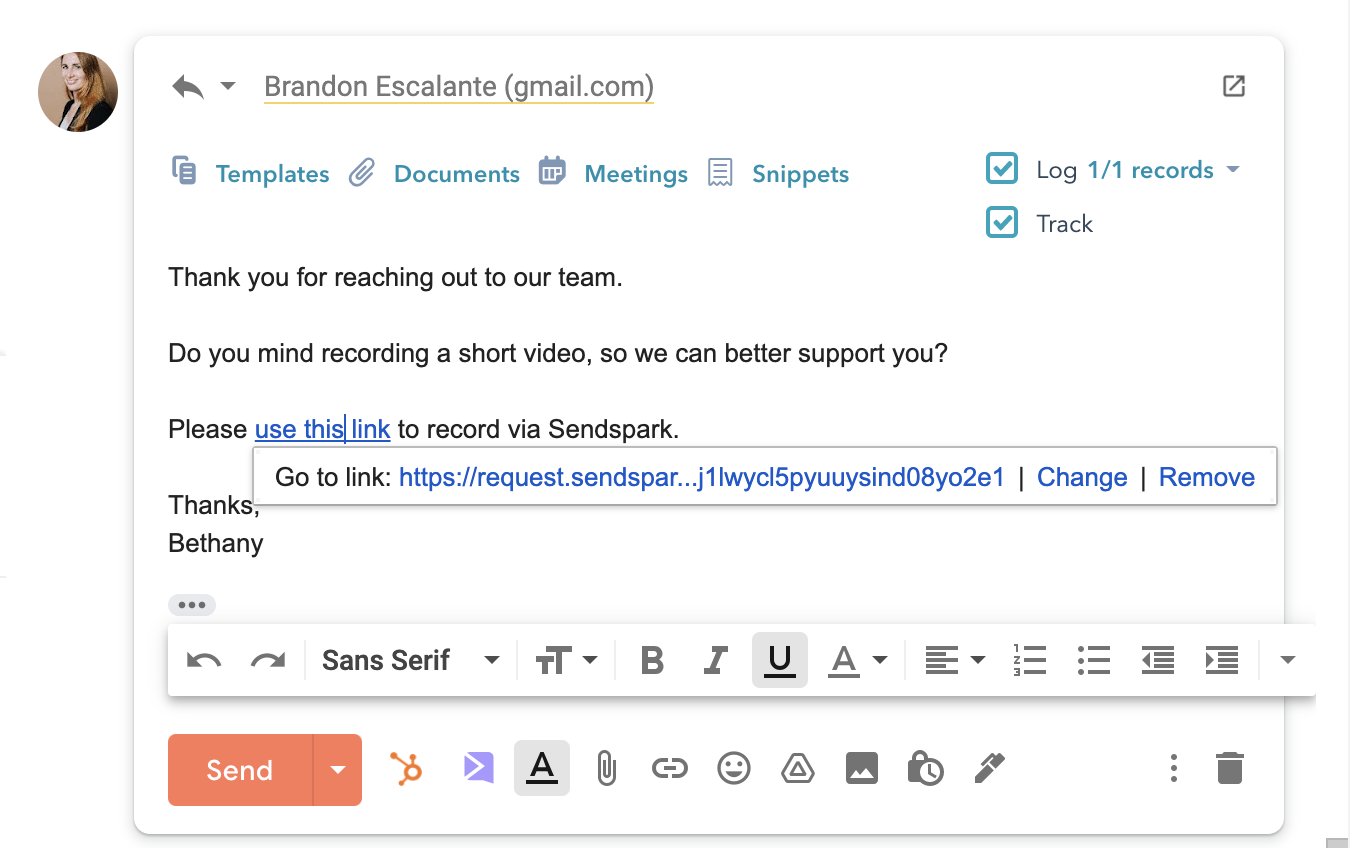This screenshot has width=1352, height=848.
Task: Expand more formatting options arrow
Action: (x=1288, y=660)
